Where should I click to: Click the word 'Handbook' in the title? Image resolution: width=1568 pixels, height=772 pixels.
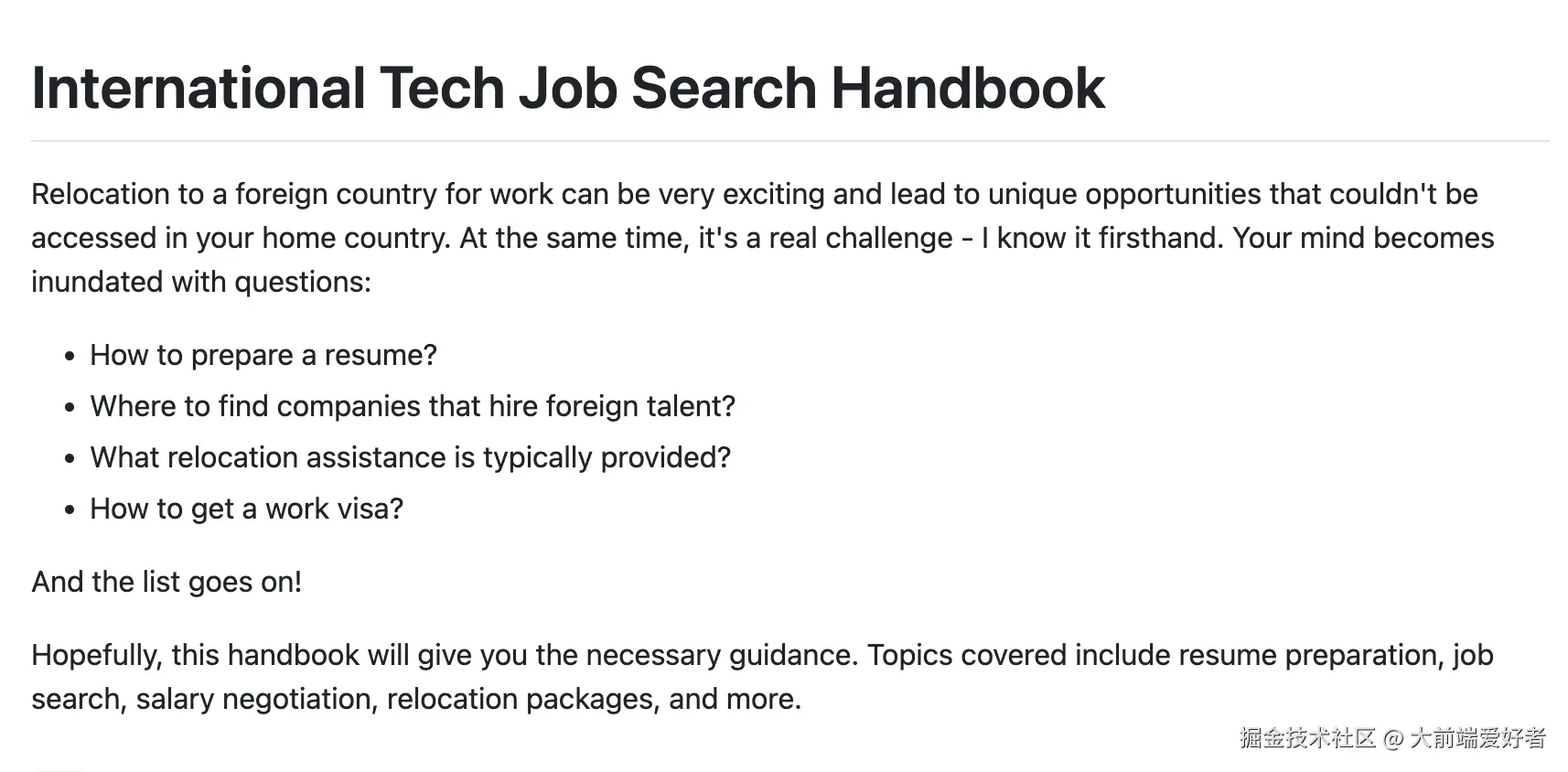[968, 89]
